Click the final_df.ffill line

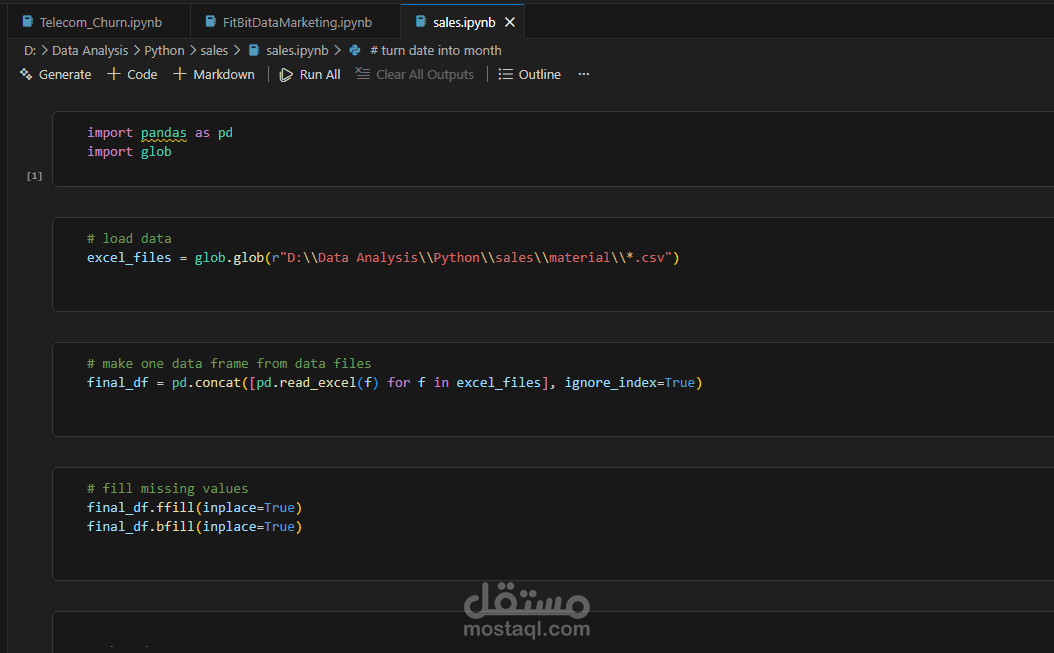pos(194,508)
